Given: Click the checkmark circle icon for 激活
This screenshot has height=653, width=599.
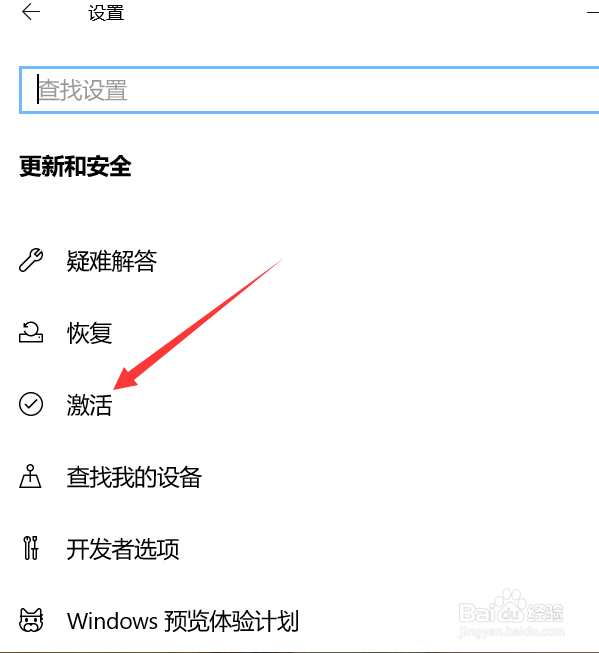Looking at the screenshot, I should point(31,404).
